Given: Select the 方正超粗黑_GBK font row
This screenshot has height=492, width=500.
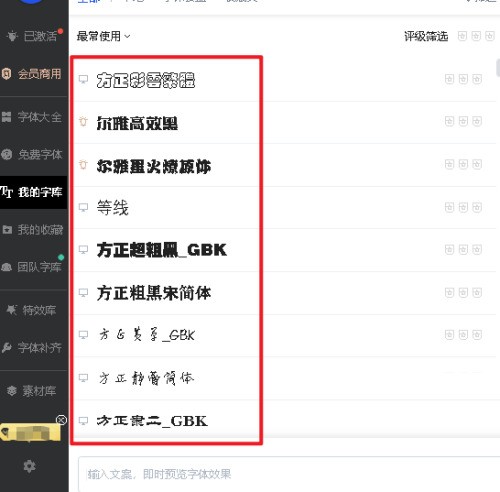Looking at the screenshot, I should click(284, 250).
